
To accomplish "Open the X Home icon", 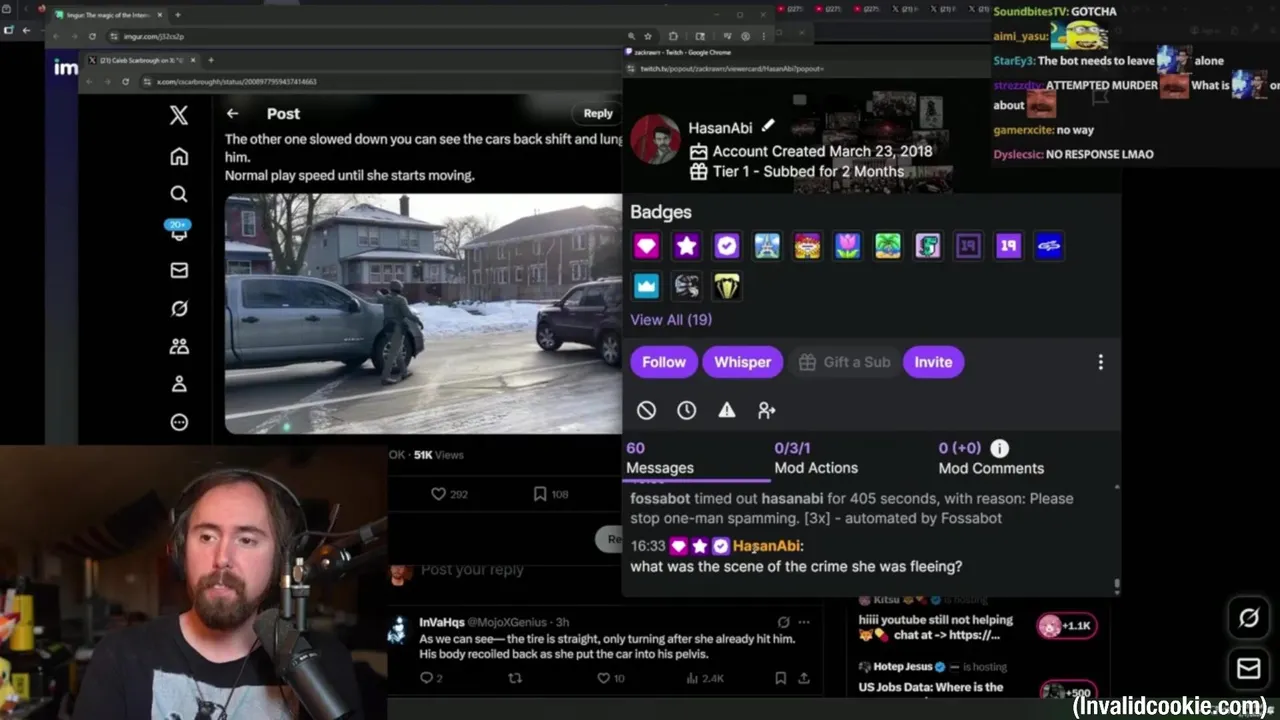I will pos(179,156).
